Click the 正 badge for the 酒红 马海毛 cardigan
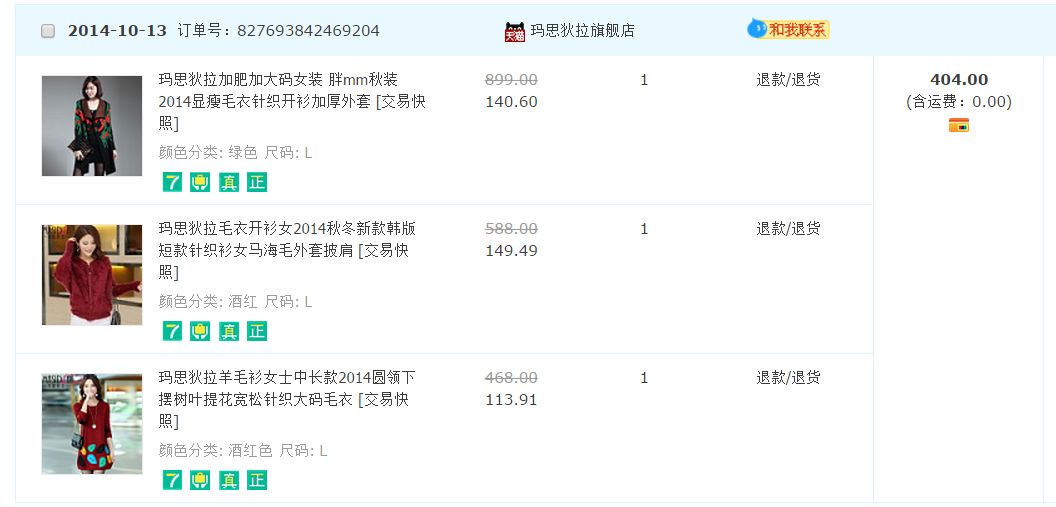The width and height of the screenshot is (1056, 507). point(257,331)
